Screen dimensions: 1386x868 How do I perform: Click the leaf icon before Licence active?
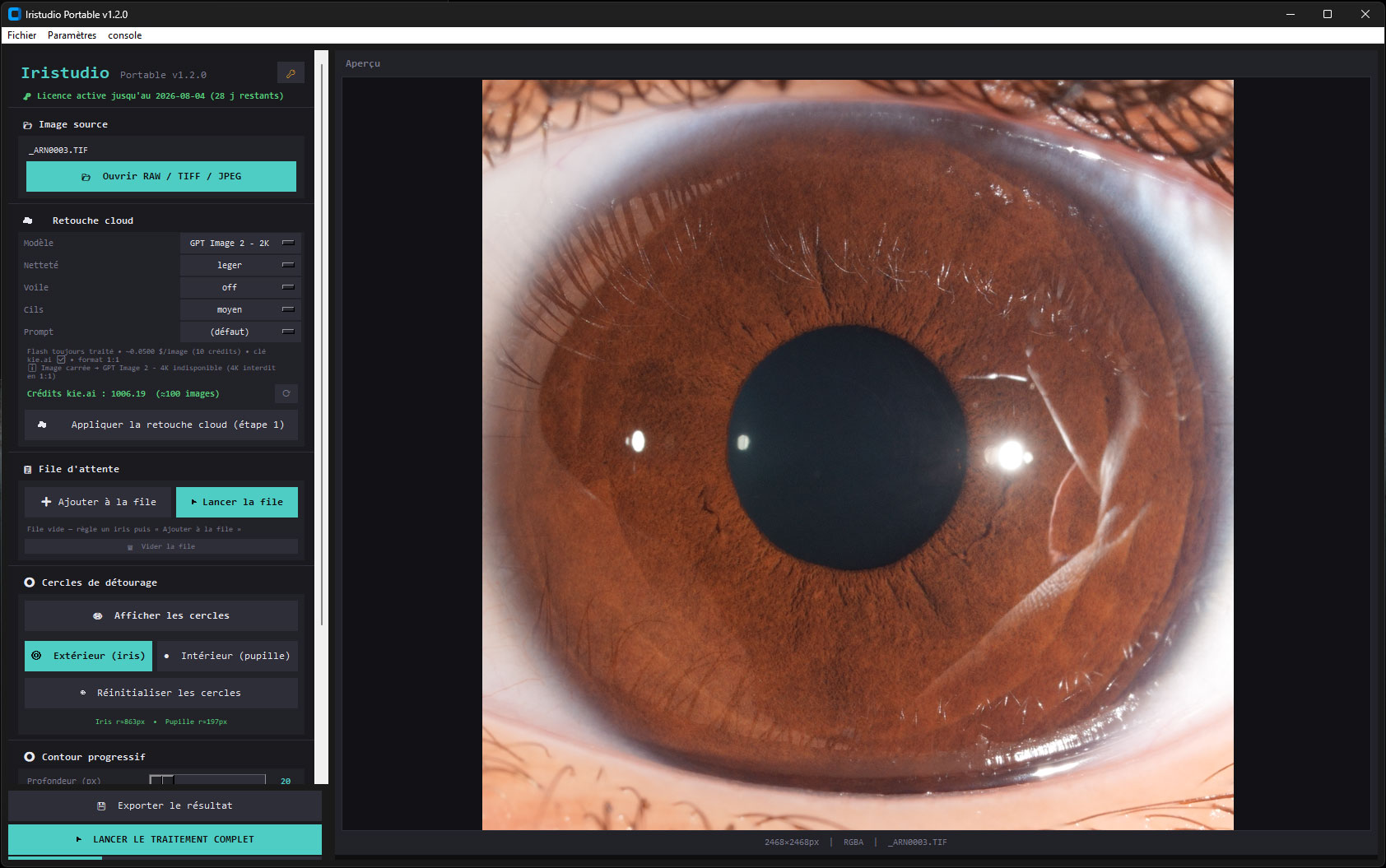pyautogui.click(x=27, y=96)
